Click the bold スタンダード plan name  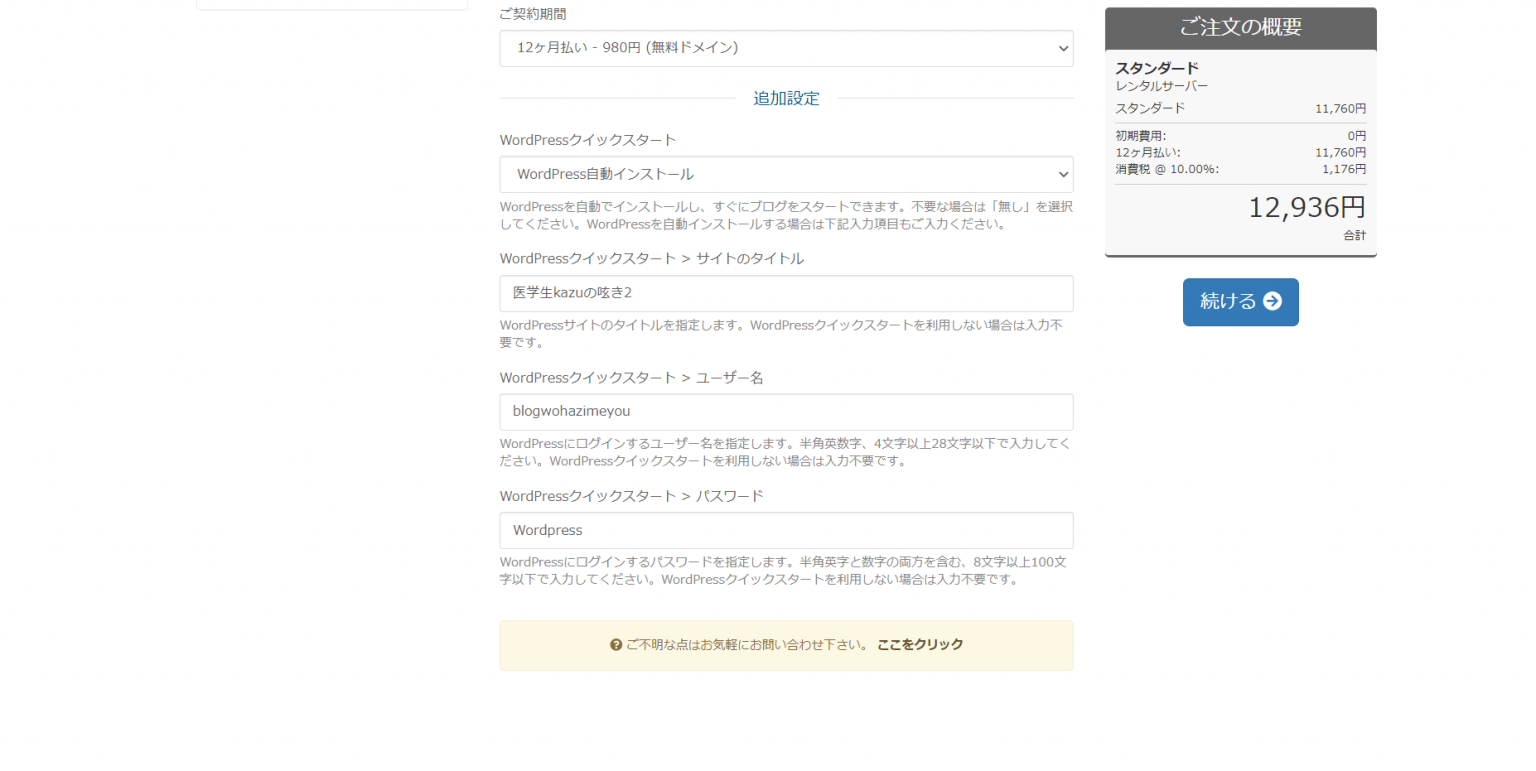click(x=1156, y=68)
